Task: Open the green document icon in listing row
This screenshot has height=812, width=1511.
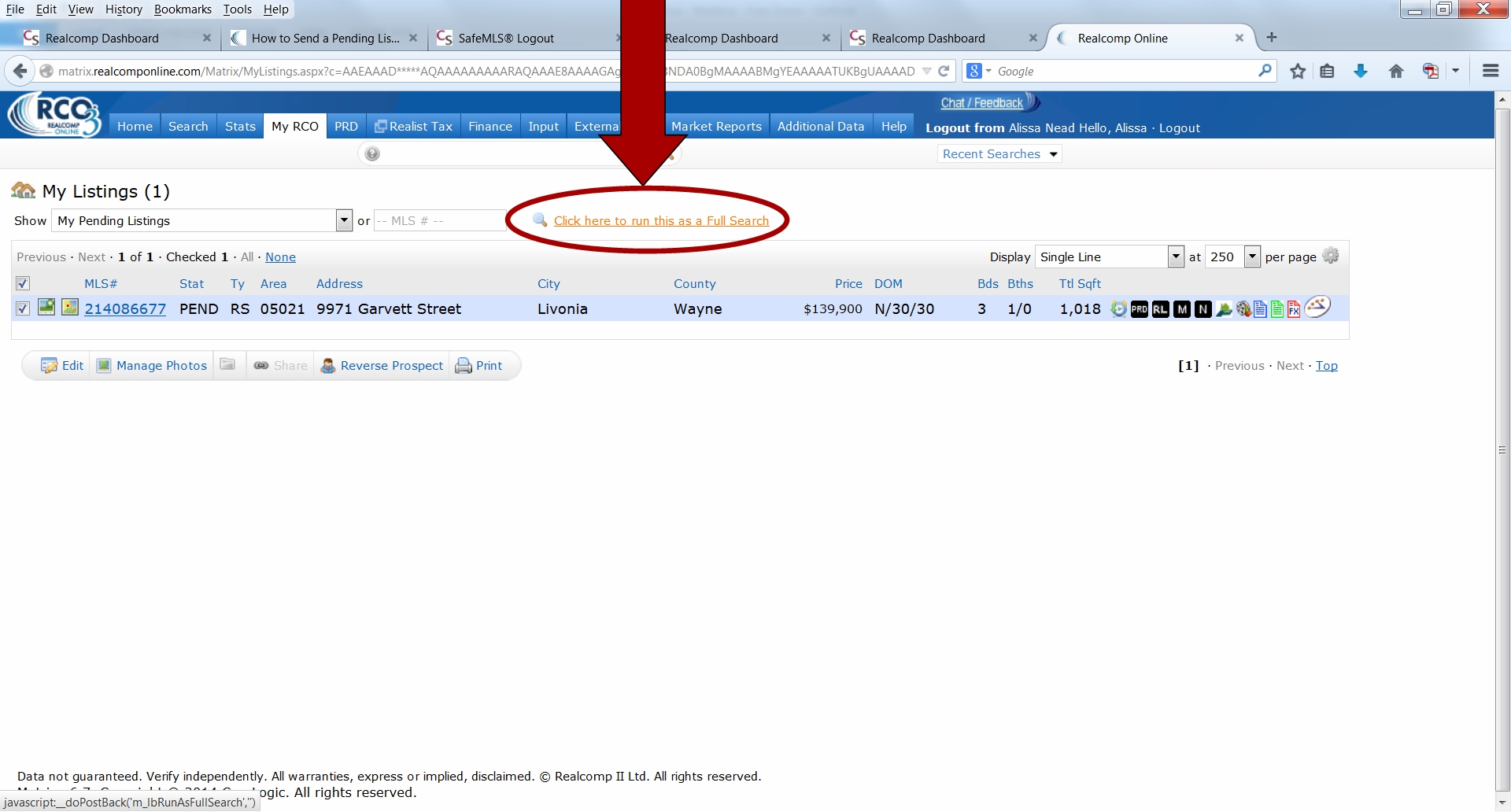Action: (1277, 309)
